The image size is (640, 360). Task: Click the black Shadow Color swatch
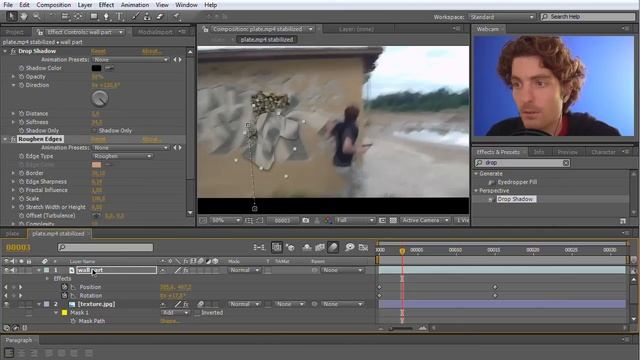click(96, 68)
